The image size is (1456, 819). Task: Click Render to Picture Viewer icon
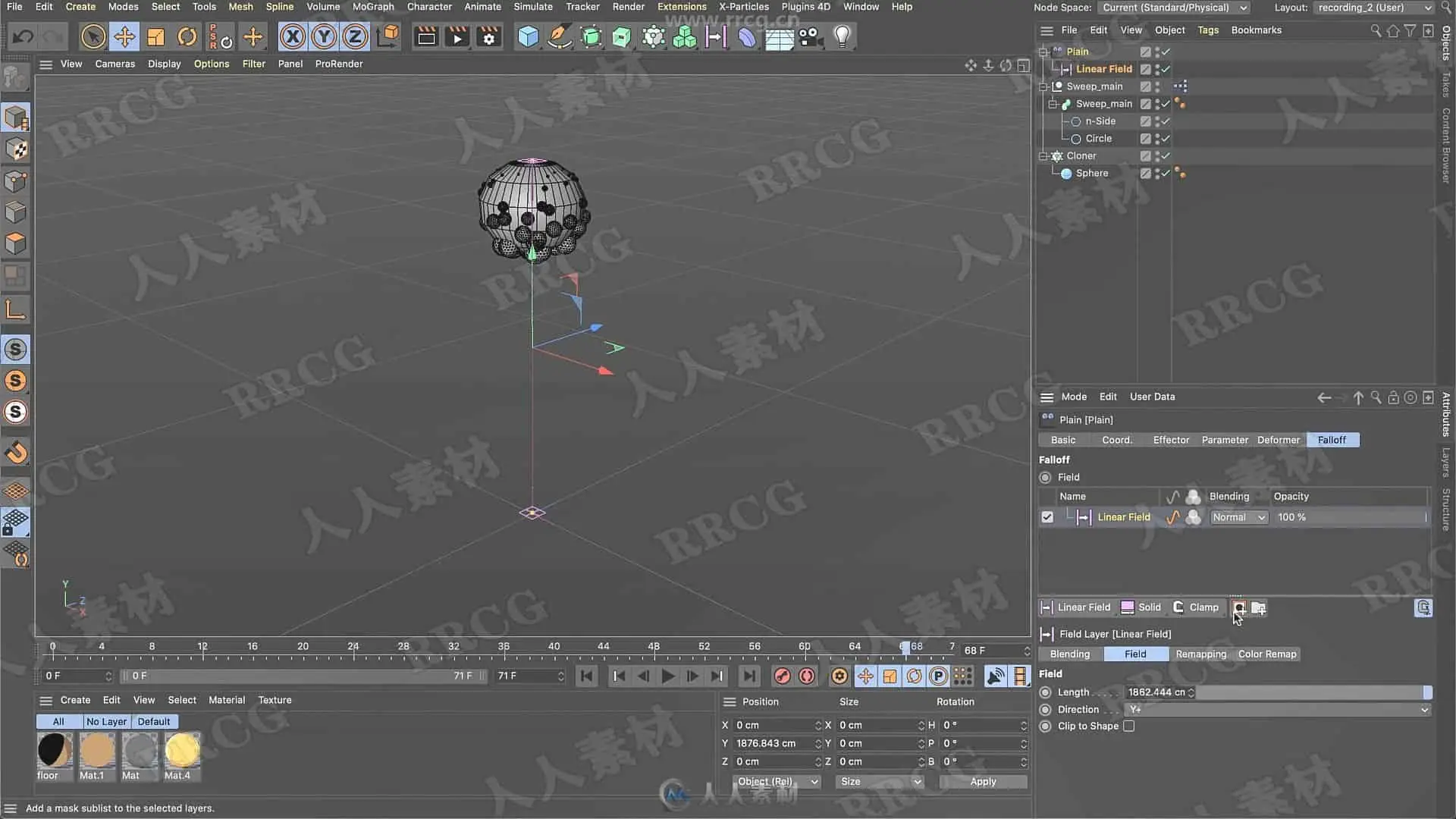point(457,36)
